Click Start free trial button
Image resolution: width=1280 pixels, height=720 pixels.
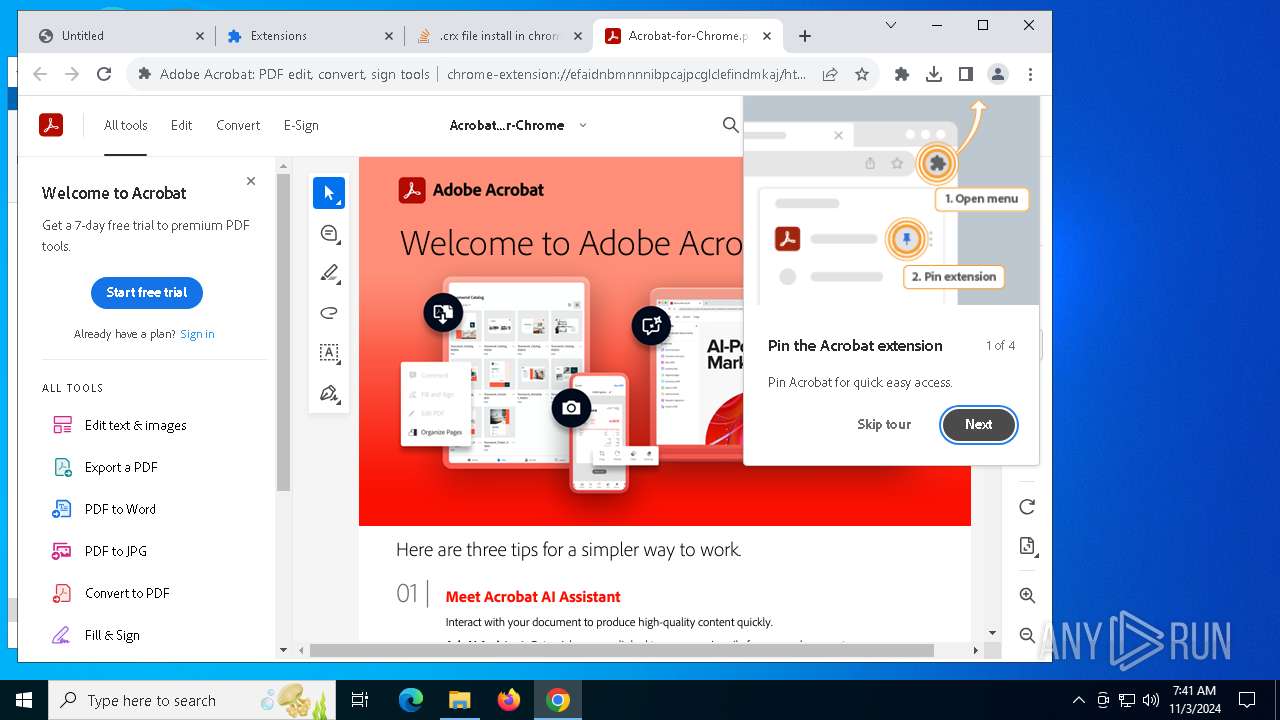tap(147, 292)
